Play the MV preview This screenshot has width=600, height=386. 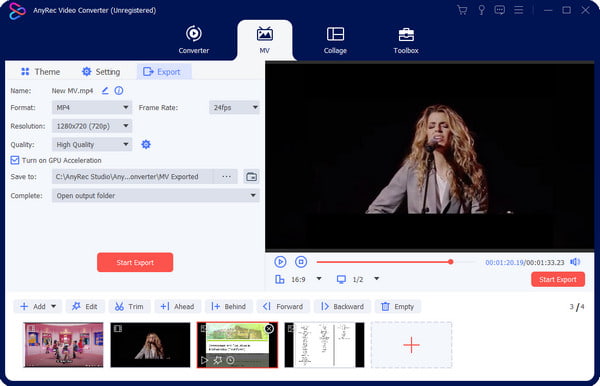pyautogui.click(x=280, y=262)
